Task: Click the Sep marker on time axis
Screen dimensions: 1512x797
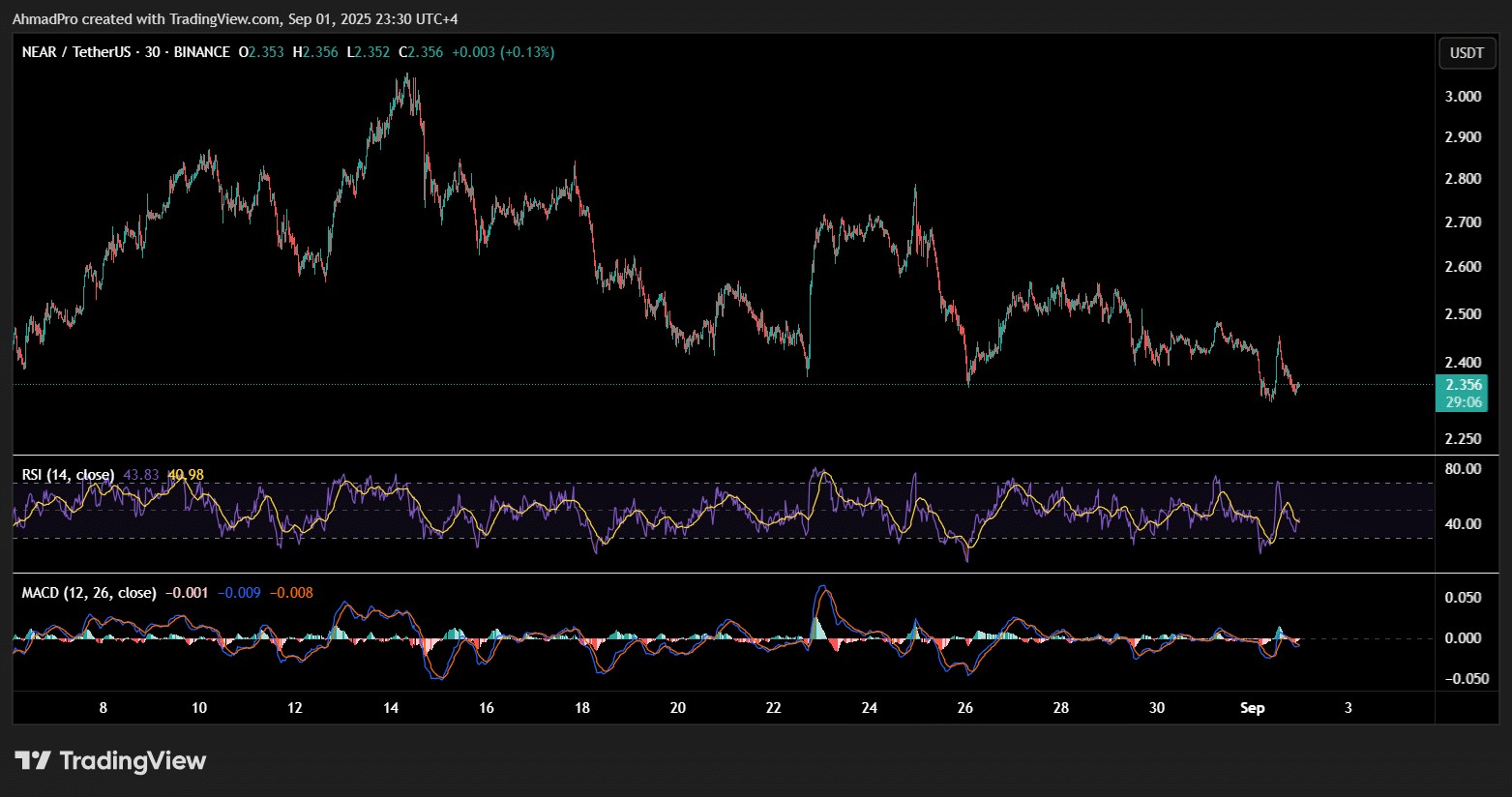Action: point(1252,708)
